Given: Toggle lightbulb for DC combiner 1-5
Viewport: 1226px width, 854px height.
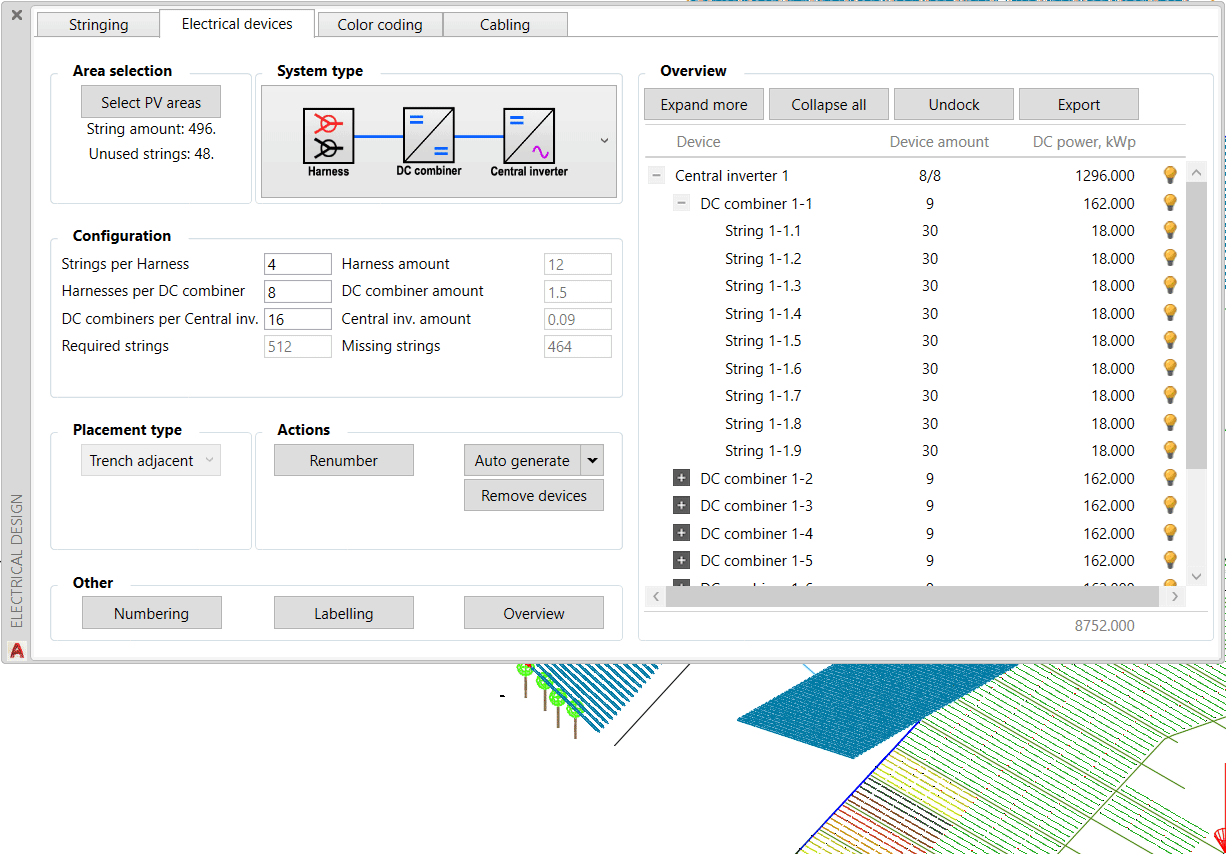Looking at the screenshot, I should (1170, 560).
